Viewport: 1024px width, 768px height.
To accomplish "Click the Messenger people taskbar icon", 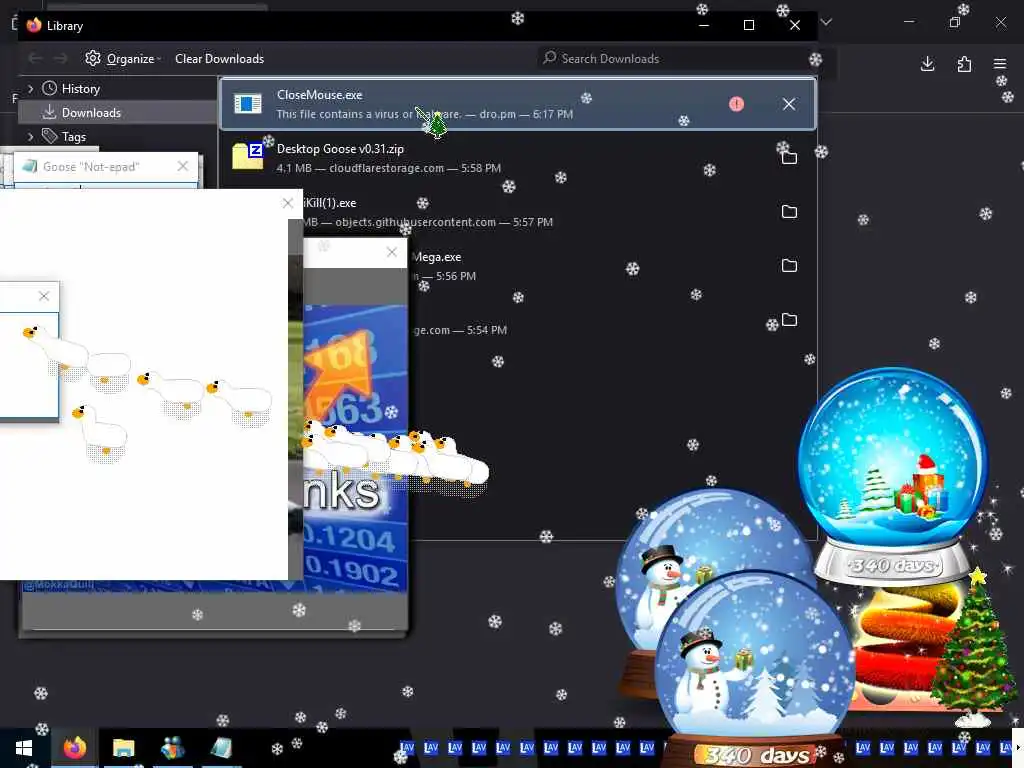I will (x=172, y=748).
